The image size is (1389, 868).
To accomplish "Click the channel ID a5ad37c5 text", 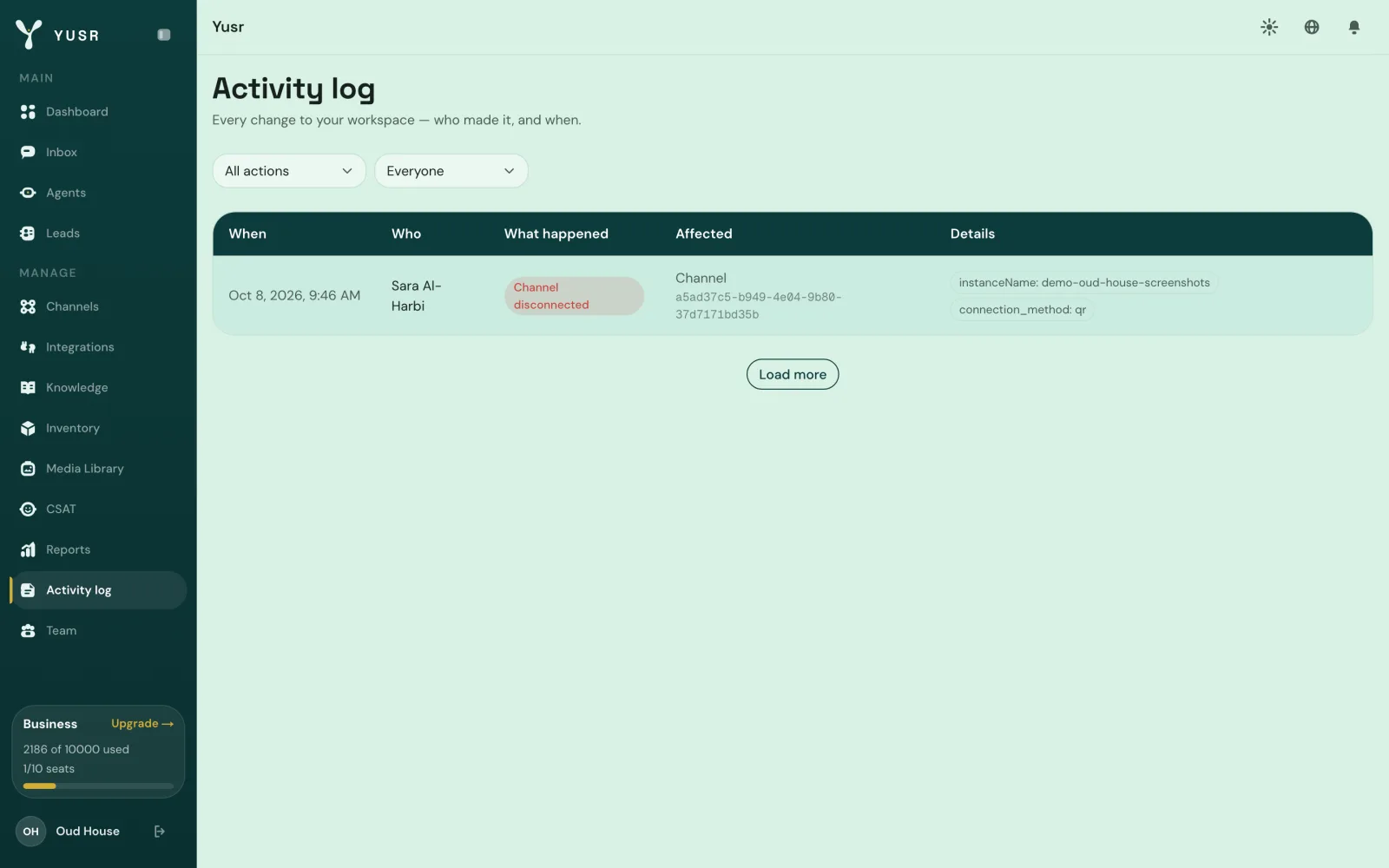I will pos(759,306).
